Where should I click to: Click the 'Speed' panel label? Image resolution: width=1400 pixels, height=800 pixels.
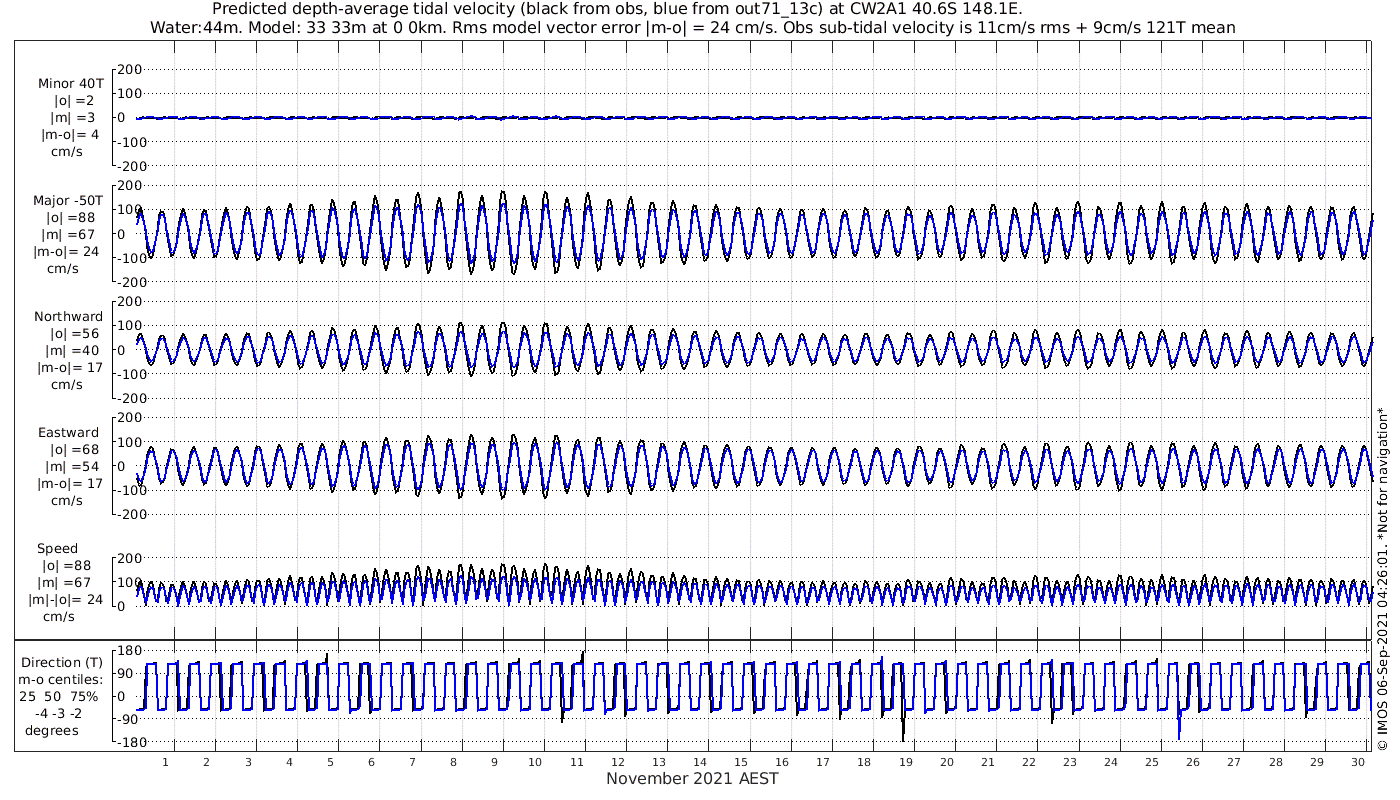(57, 549)
